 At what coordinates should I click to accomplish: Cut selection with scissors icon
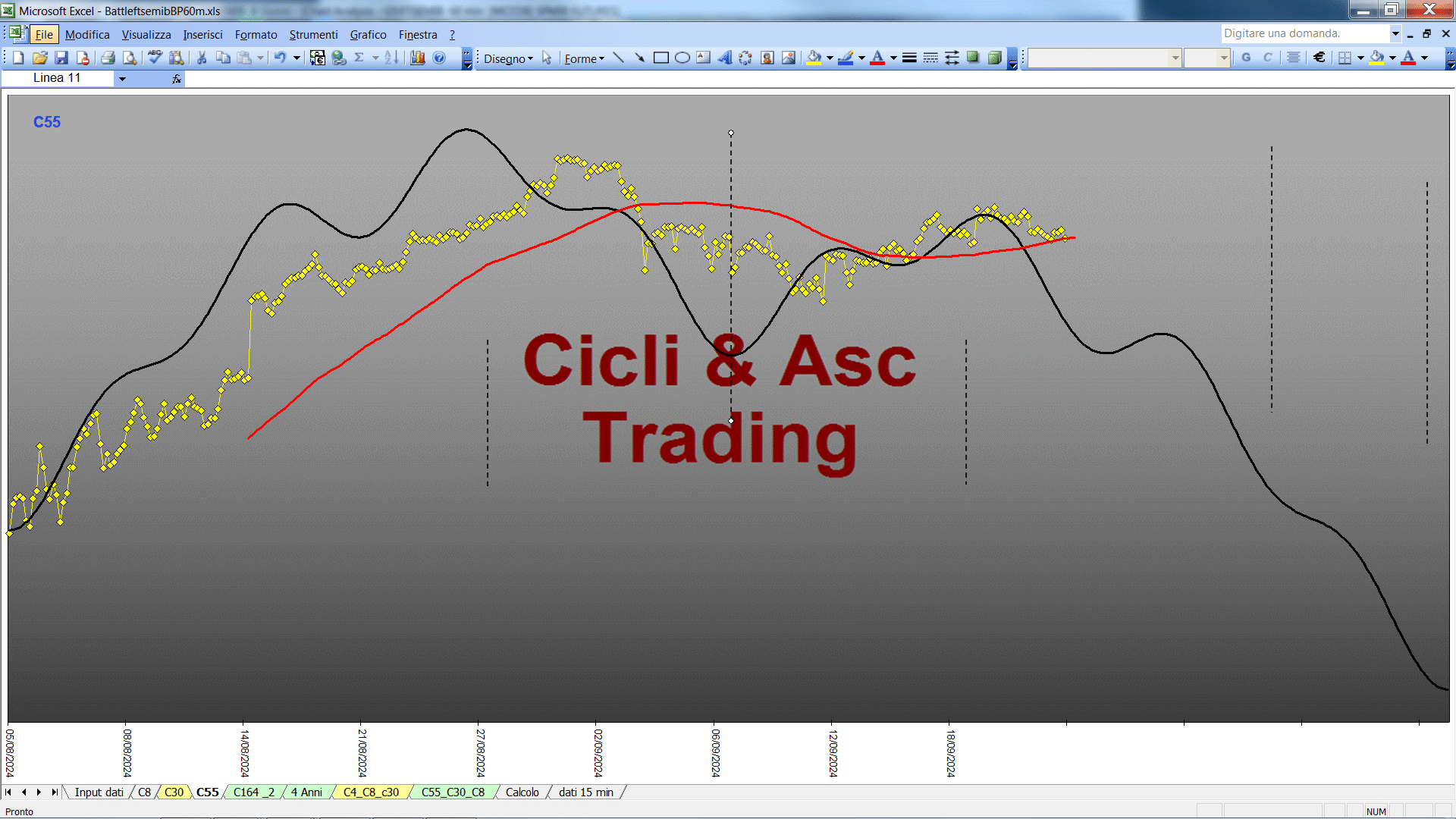tap(202, 58)
